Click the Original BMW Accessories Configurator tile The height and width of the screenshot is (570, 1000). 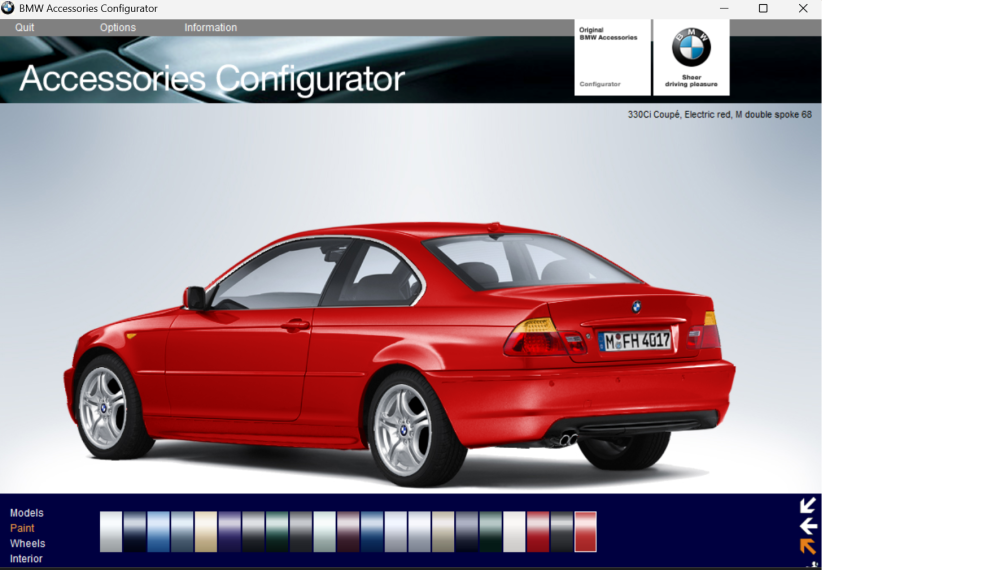612,58
